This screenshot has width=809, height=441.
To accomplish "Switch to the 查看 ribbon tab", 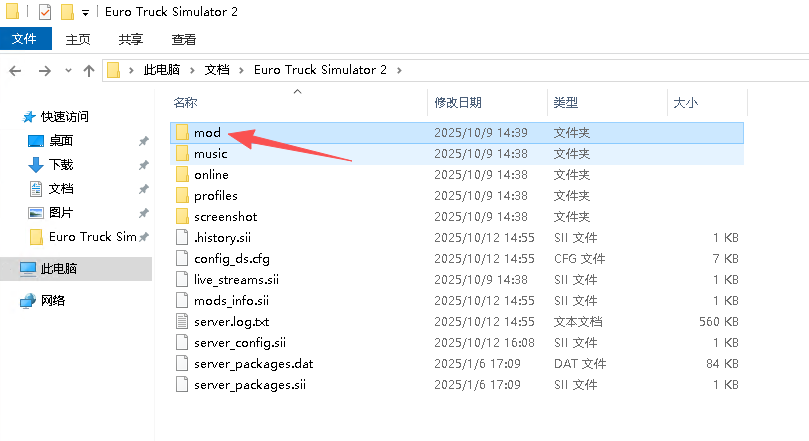I will 184,39.
